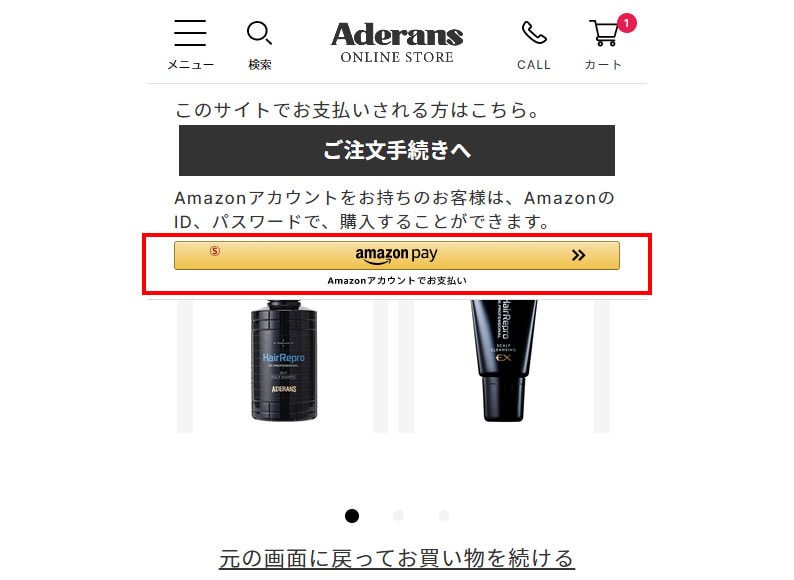Click the Amazonアカウントでお支払い caption
794x580 pixels.
(397, 281)
